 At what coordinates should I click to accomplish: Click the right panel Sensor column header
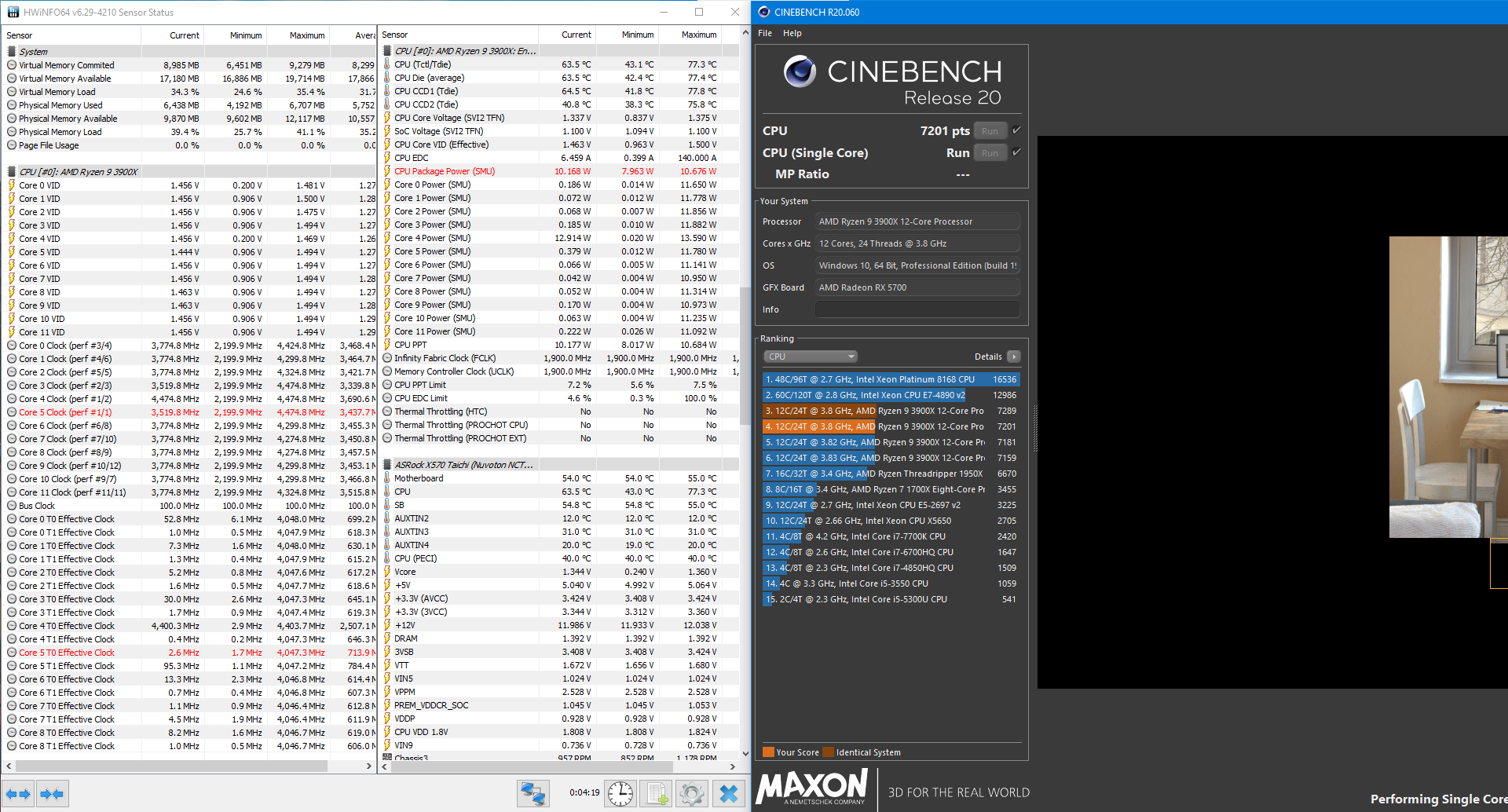pyautogui.click(x=459, y=35)
